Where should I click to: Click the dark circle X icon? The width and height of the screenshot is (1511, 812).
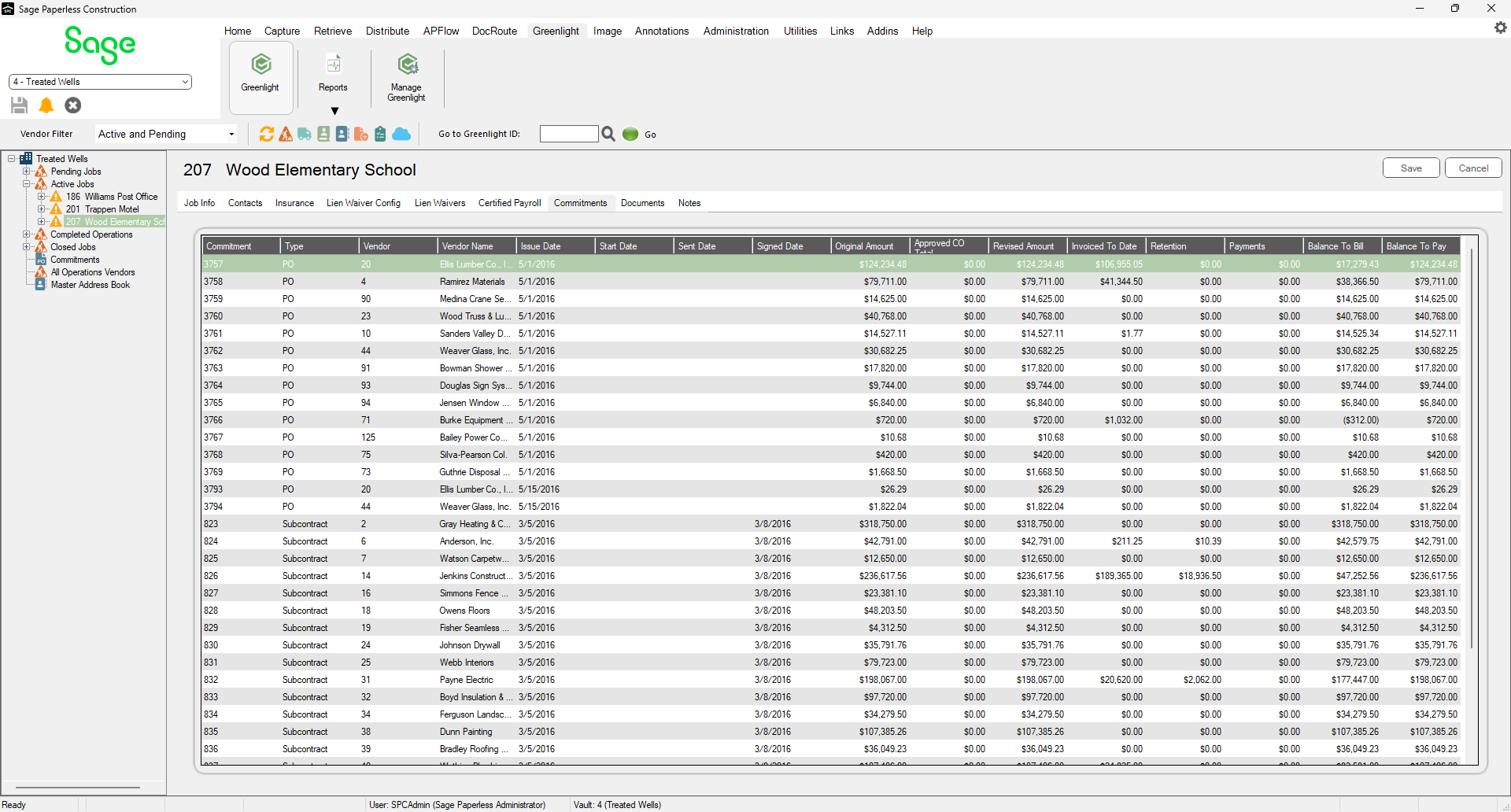(73, 105)
